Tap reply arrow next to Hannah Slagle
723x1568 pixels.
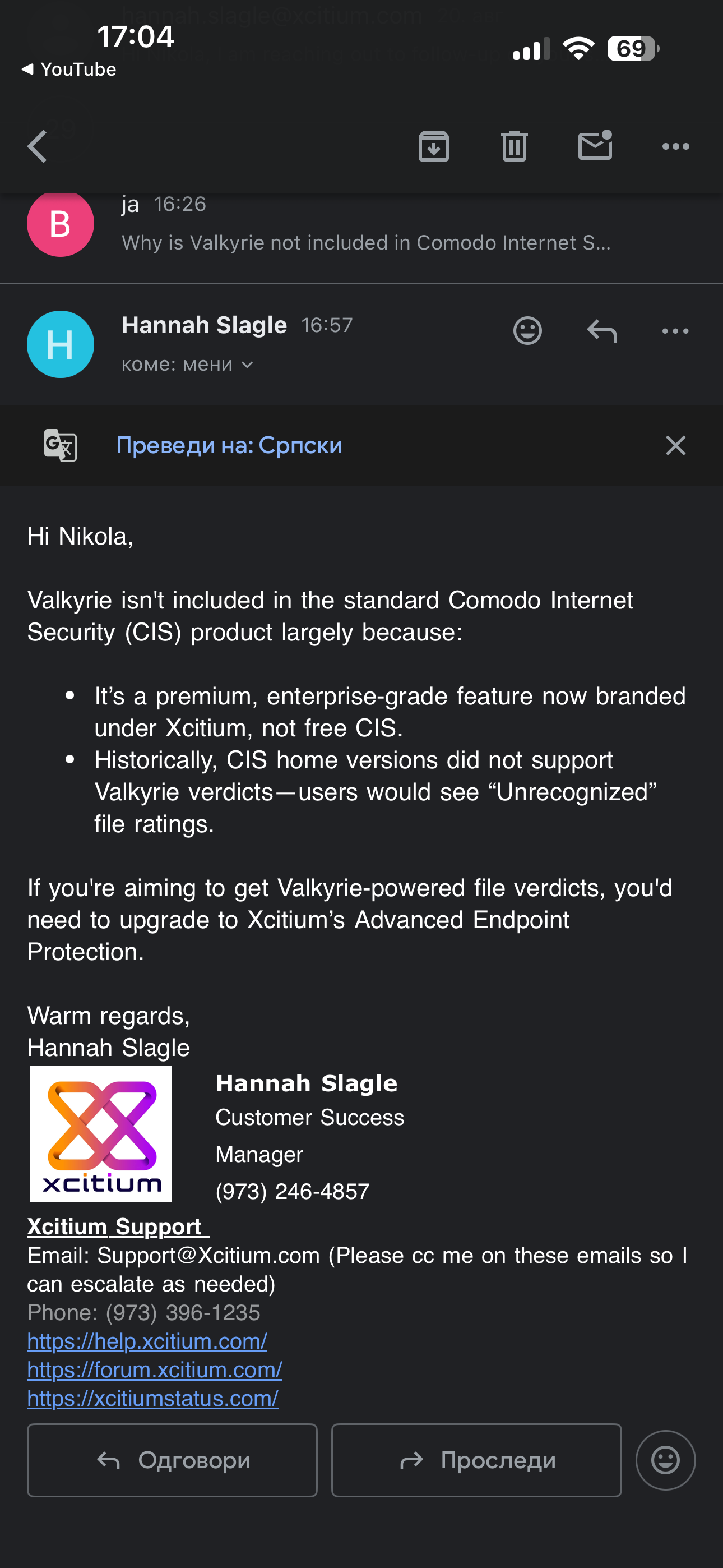pos(602,331)
